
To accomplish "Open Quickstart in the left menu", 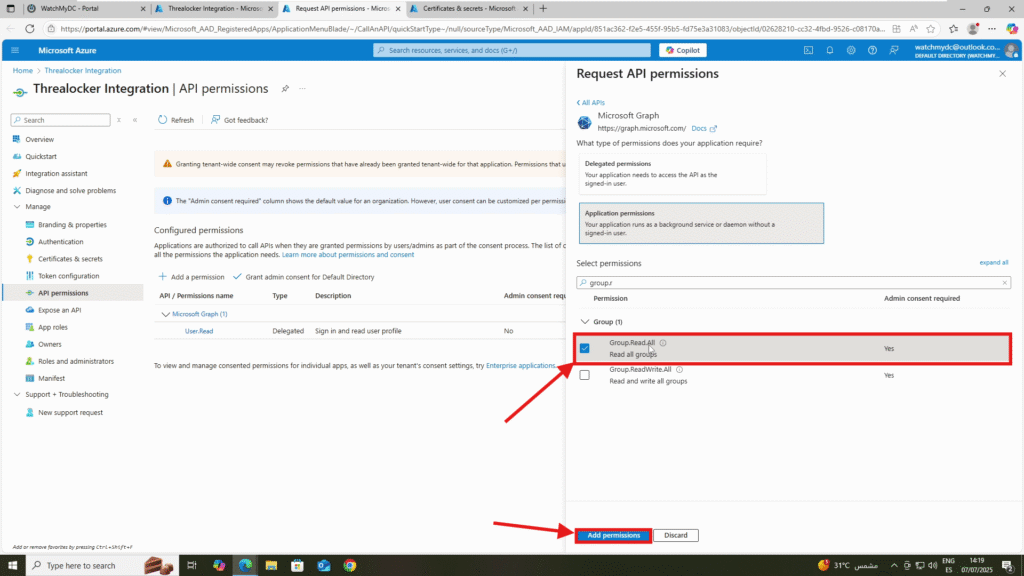I will pos(40,156).
